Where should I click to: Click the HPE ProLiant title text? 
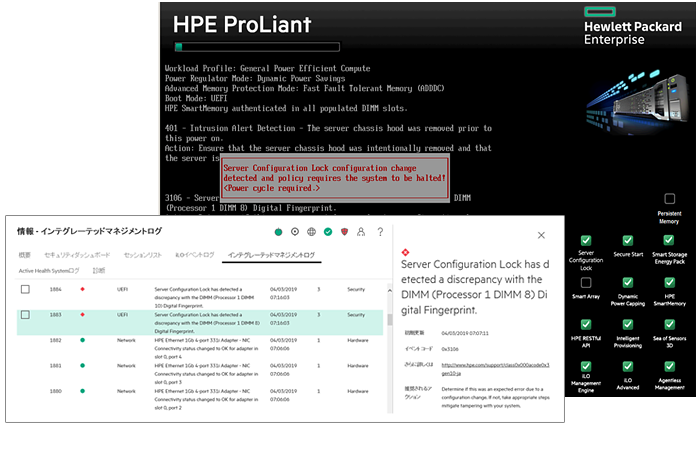pyautogui.click(x=242, y=24)
